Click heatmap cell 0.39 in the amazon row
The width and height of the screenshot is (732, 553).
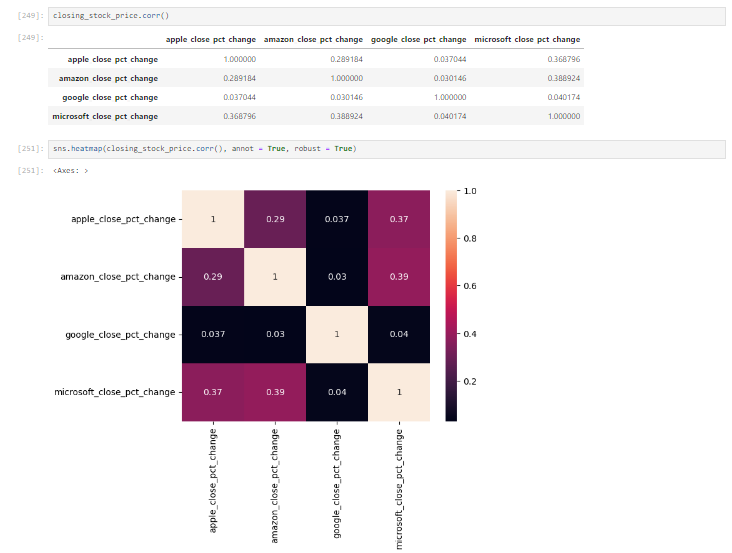[x=399, y=277]
